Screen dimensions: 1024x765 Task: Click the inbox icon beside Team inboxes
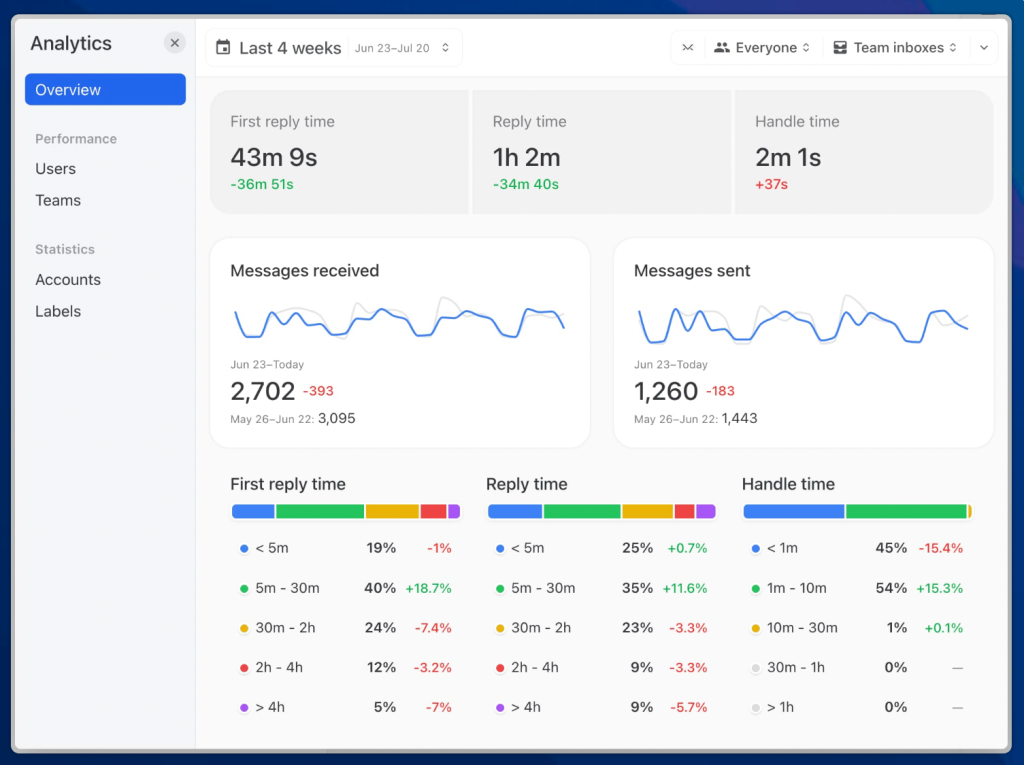pos(840,47)
